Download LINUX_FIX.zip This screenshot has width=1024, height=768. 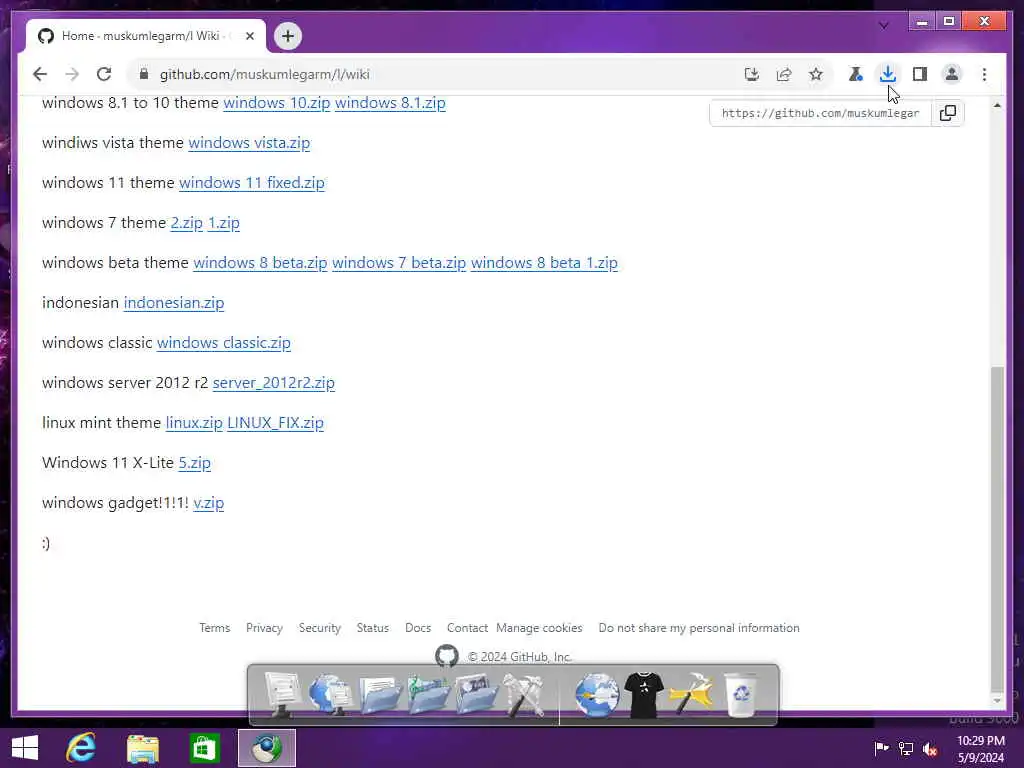click(x=275, y=423)
